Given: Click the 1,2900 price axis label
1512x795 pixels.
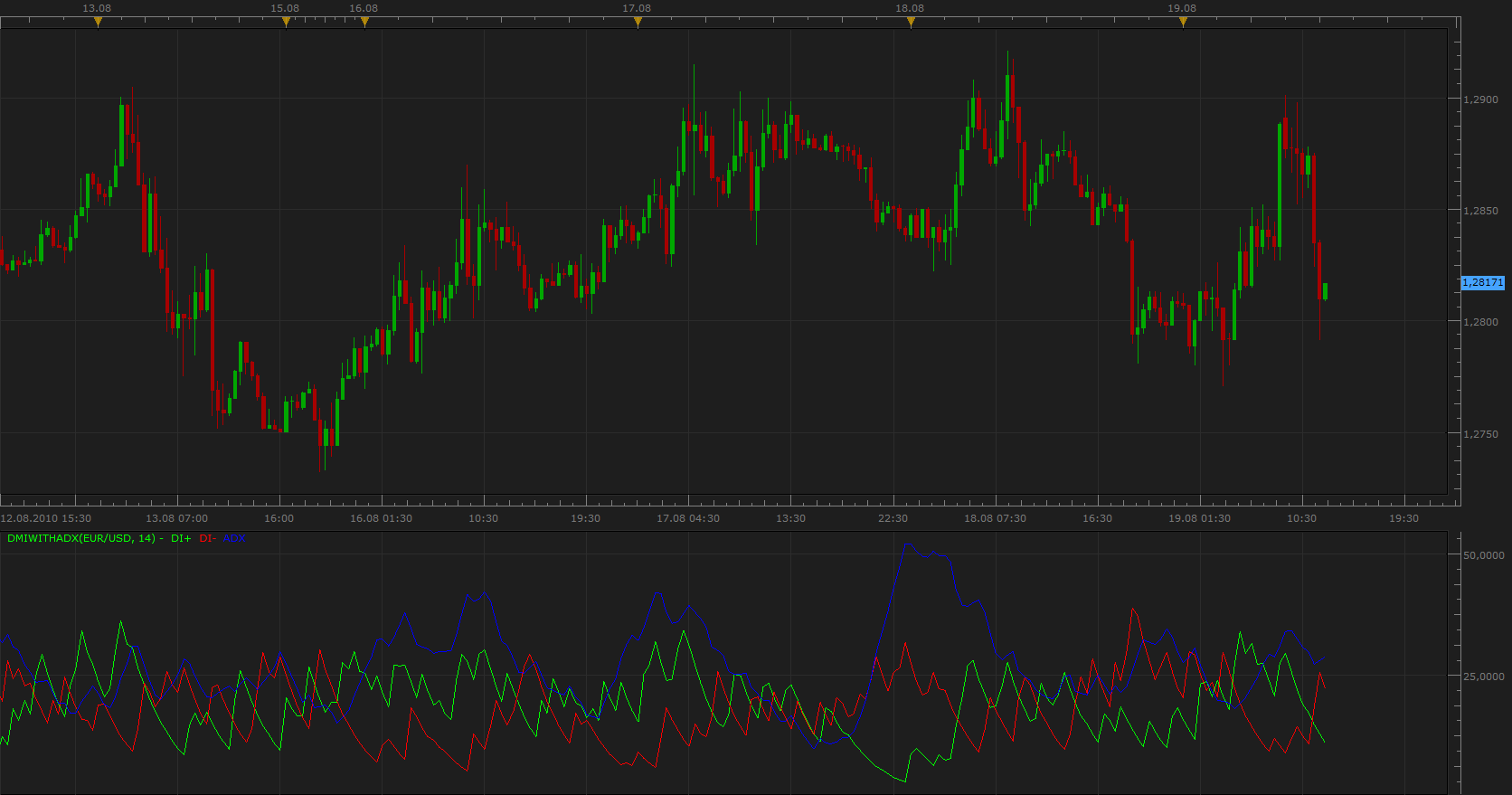Looking at the screenshot, I should tap(1481, 99).
